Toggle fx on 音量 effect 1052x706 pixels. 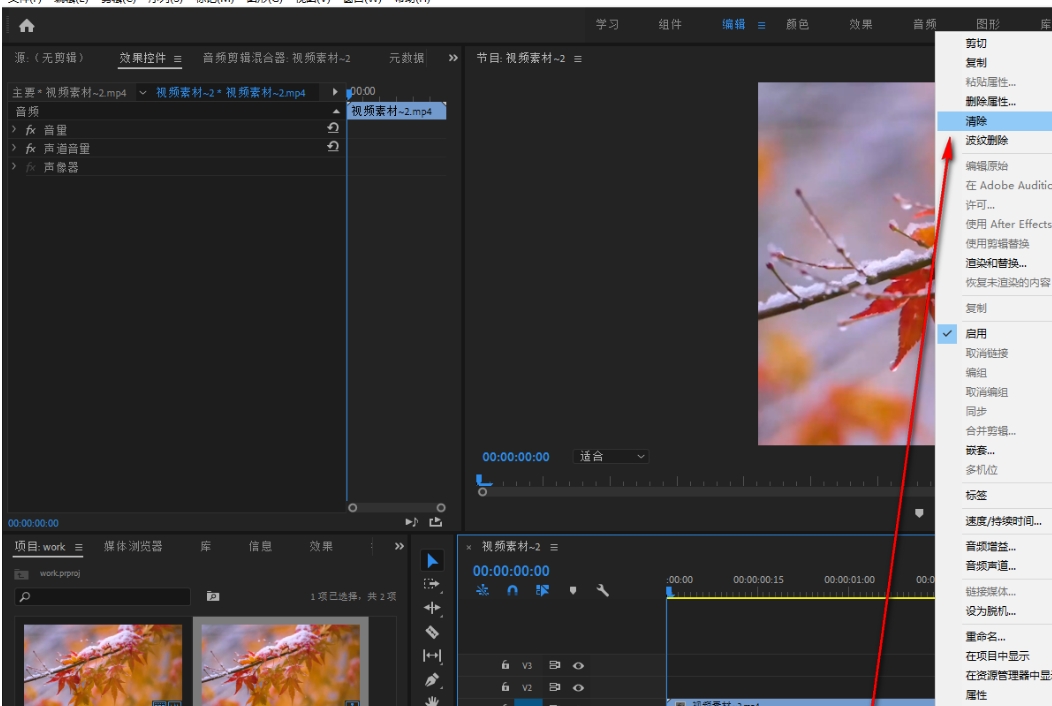(x=30, y=130)
